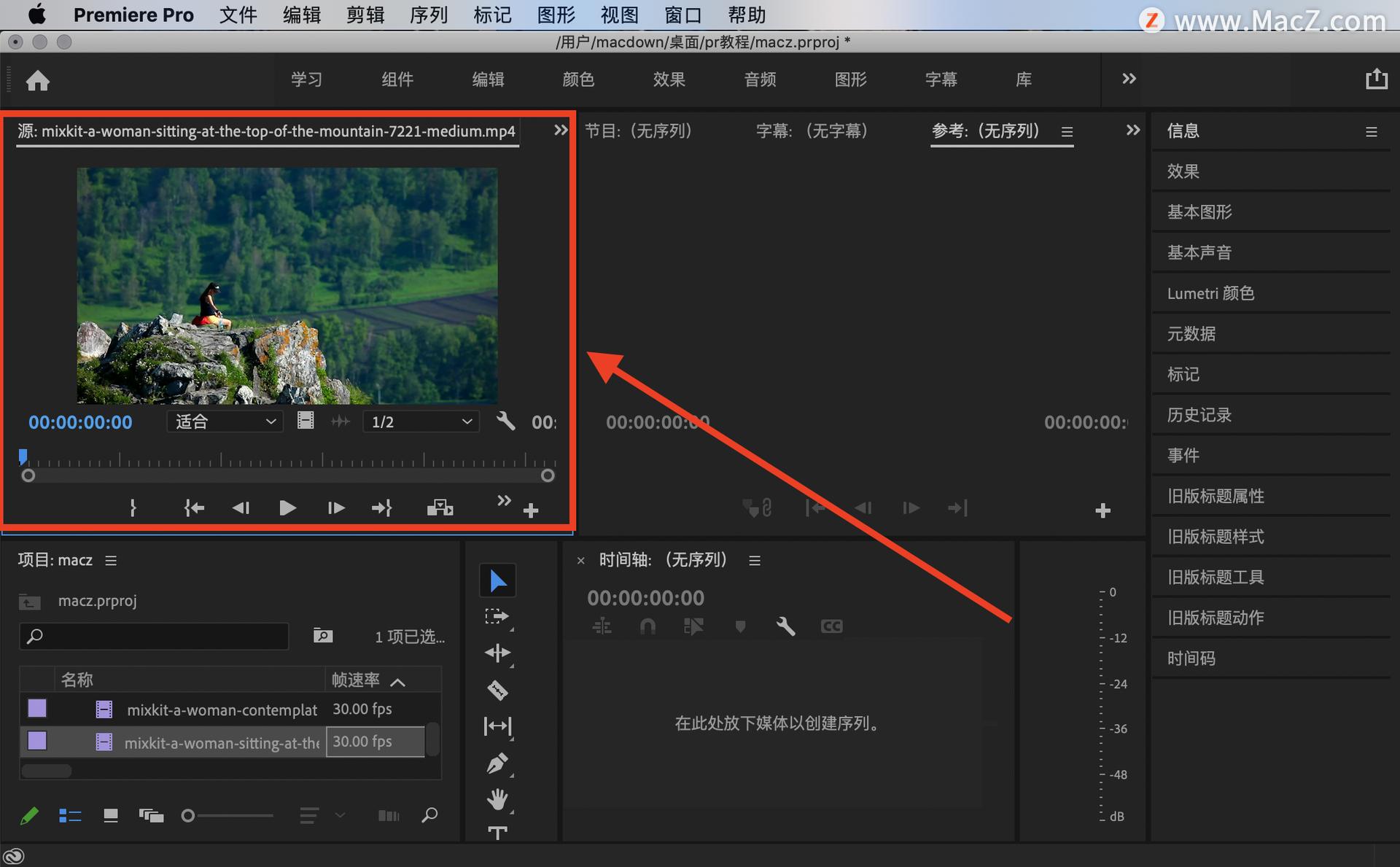Toggle the project writable pencil icon
The height and width of the screenshot is (867, 1400).
[29, 815]
